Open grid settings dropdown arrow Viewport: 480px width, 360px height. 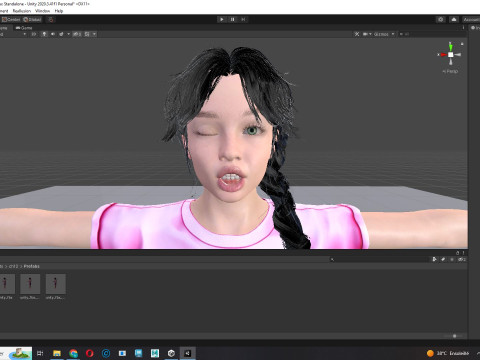(x=94, y=34)
